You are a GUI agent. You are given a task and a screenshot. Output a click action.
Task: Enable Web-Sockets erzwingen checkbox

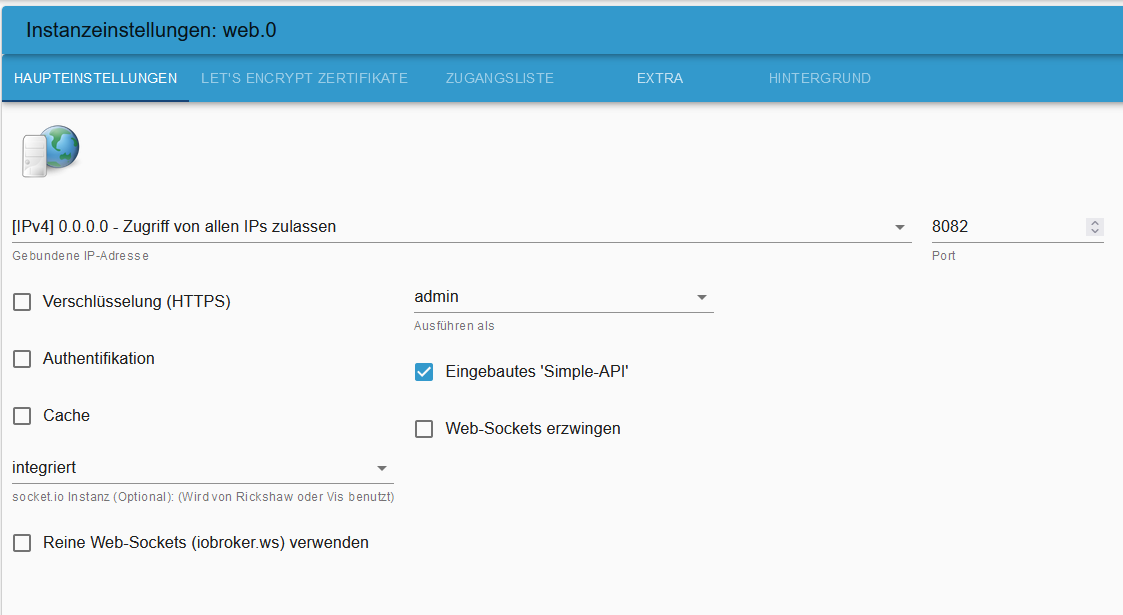point(424,429)
